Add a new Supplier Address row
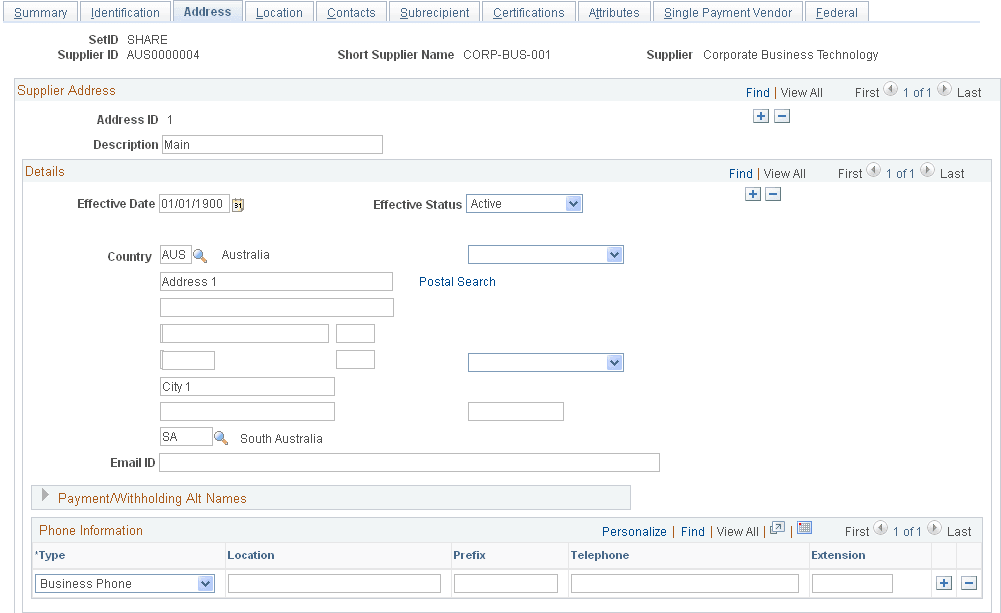 point(761,116)
